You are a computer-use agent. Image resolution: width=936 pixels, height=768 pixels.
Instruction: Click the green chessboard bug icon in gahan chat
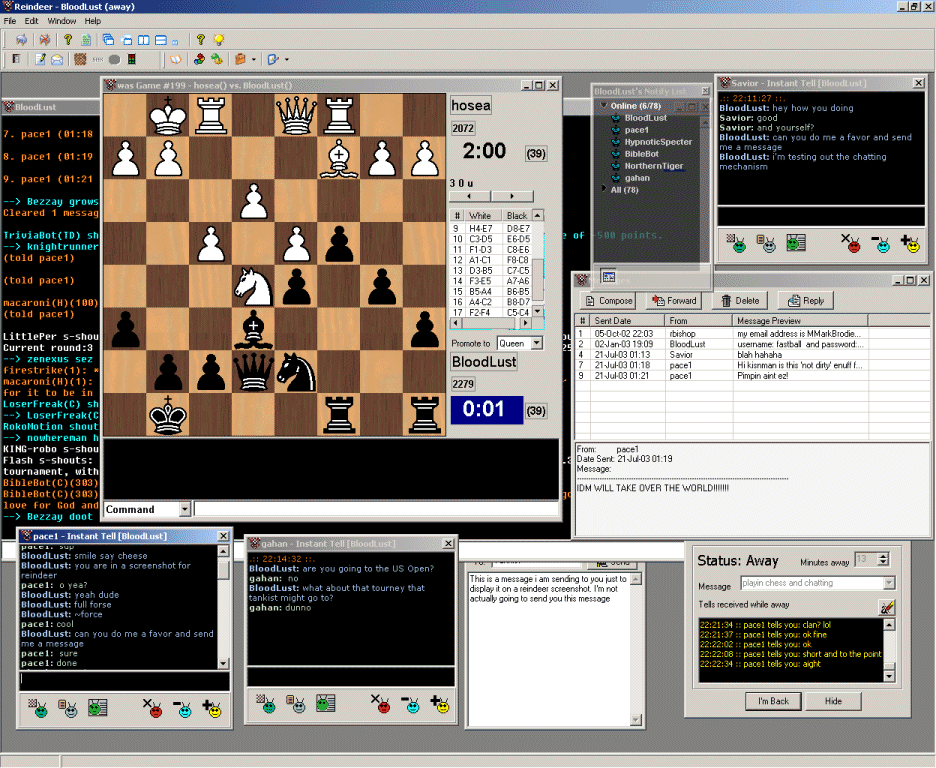pos(267,704)
